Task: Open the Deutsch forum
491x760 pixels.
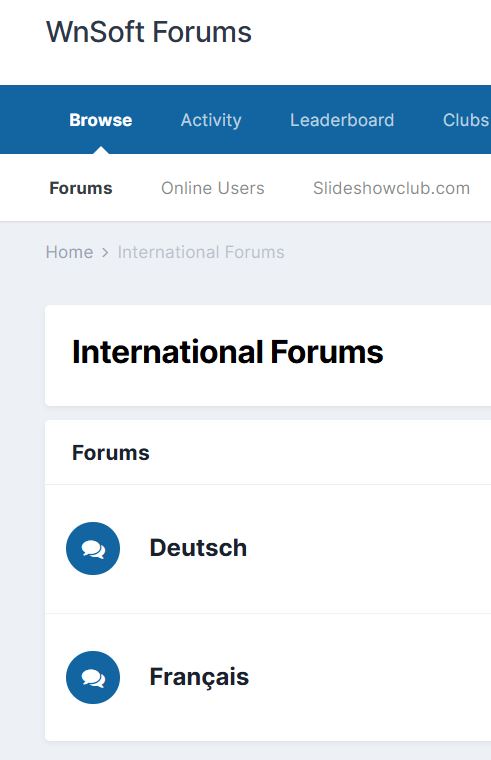Action: pos(198,548)
